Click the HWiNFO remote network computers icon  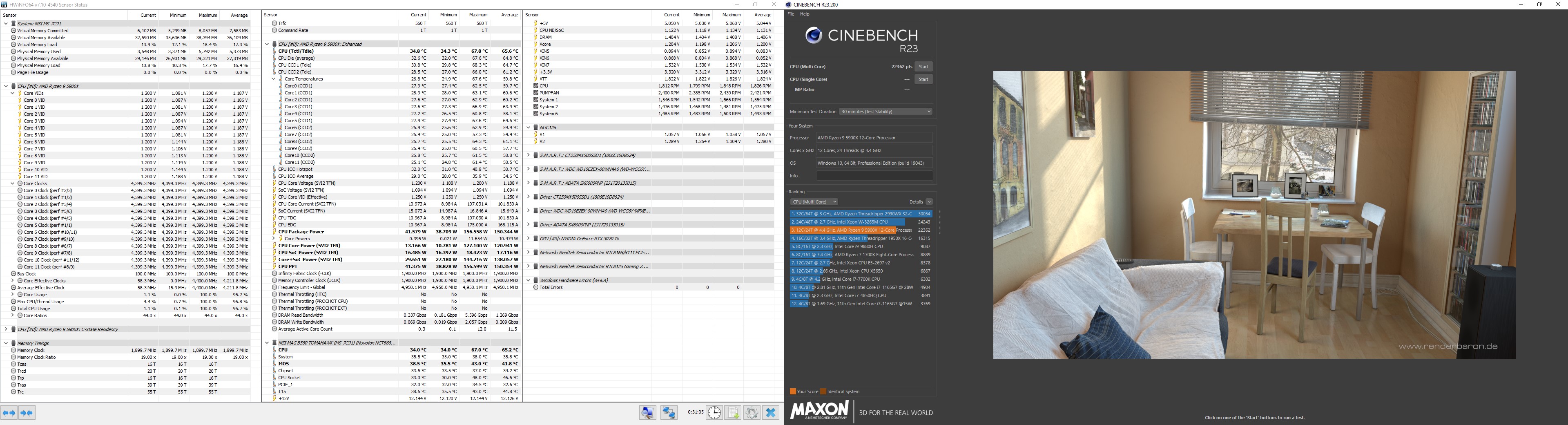[669, 413]
